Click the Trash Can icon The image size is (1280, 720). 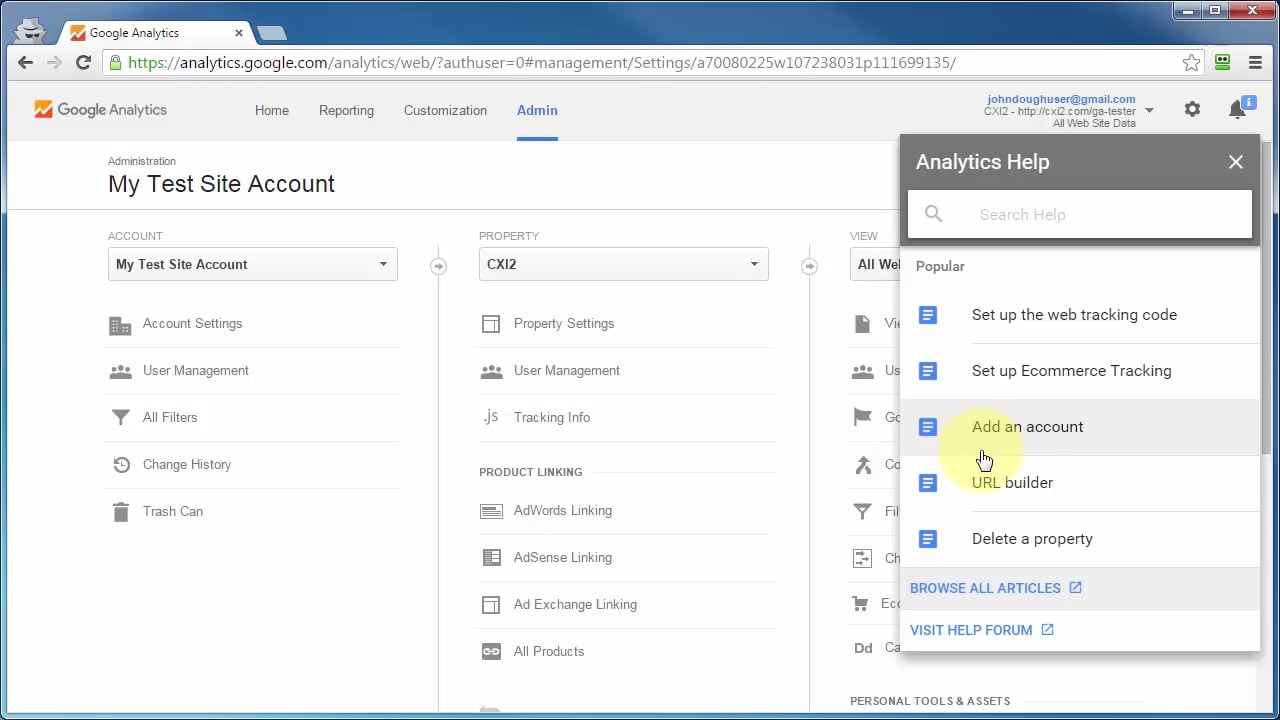[x=121, y=512]
